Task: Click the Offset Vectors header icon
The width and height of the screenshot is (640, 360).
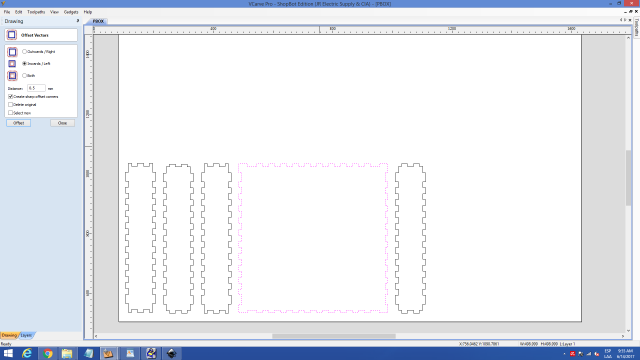Action: pyautogui.click(x=11, y=35)
